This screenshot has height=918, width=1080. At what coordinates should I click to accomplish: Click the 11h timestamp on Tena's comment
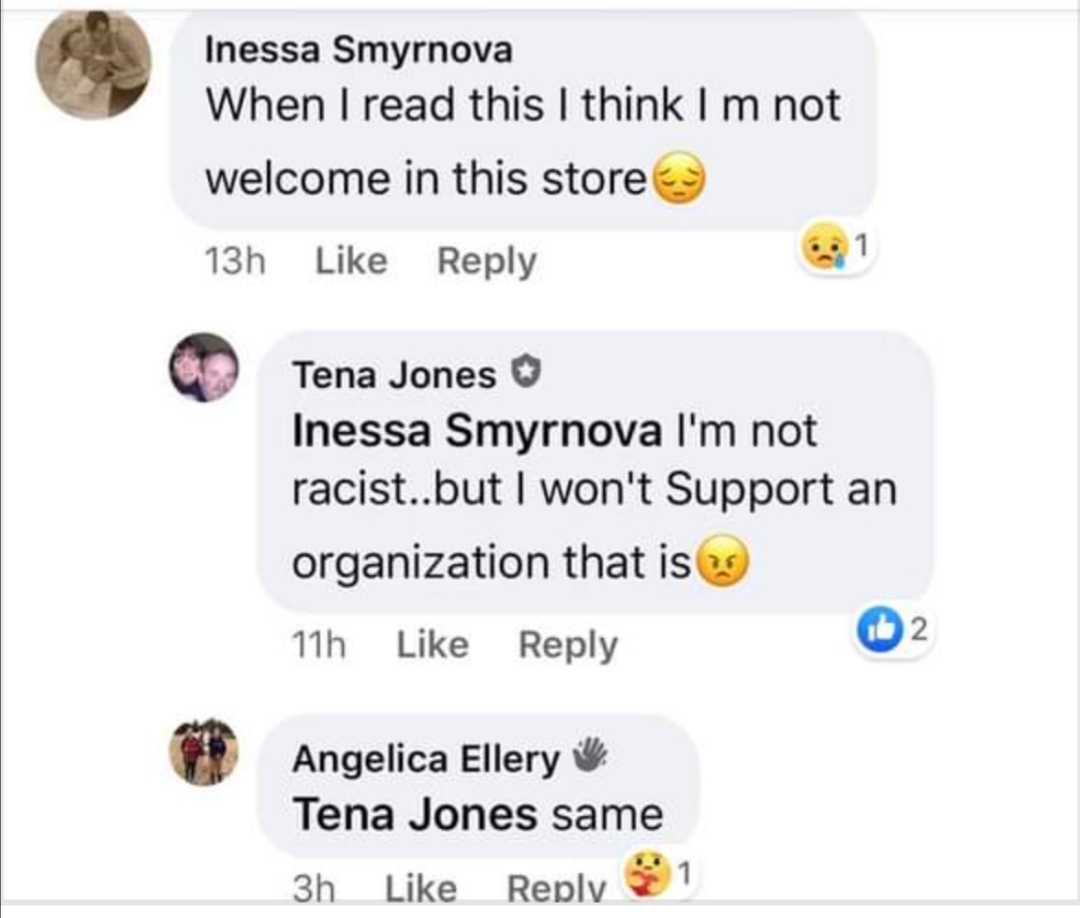[317, 645]
